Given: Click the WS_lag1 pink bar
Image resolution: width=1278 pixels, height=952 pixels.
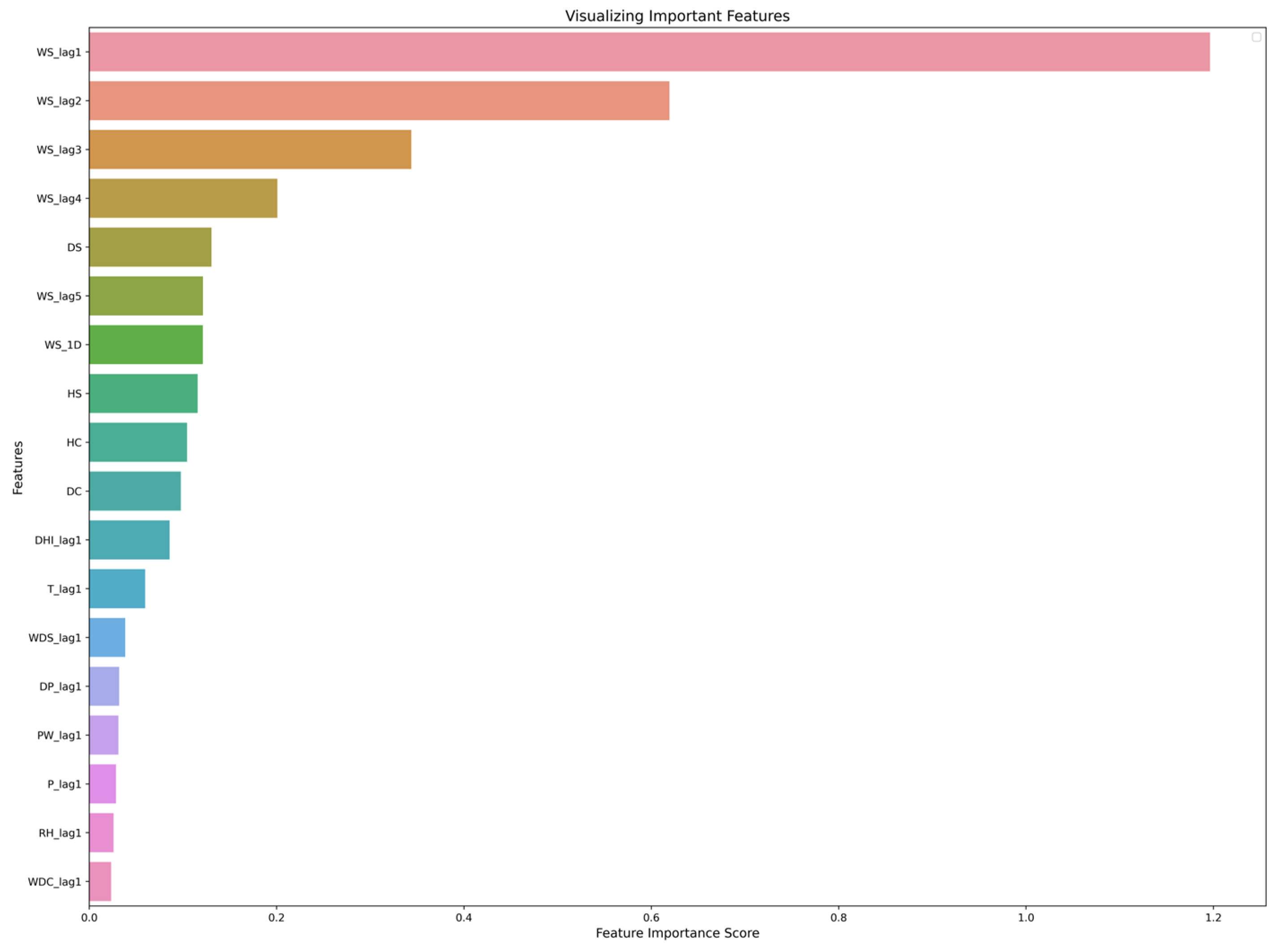Looking at the screenshot, I should [648, 52].
